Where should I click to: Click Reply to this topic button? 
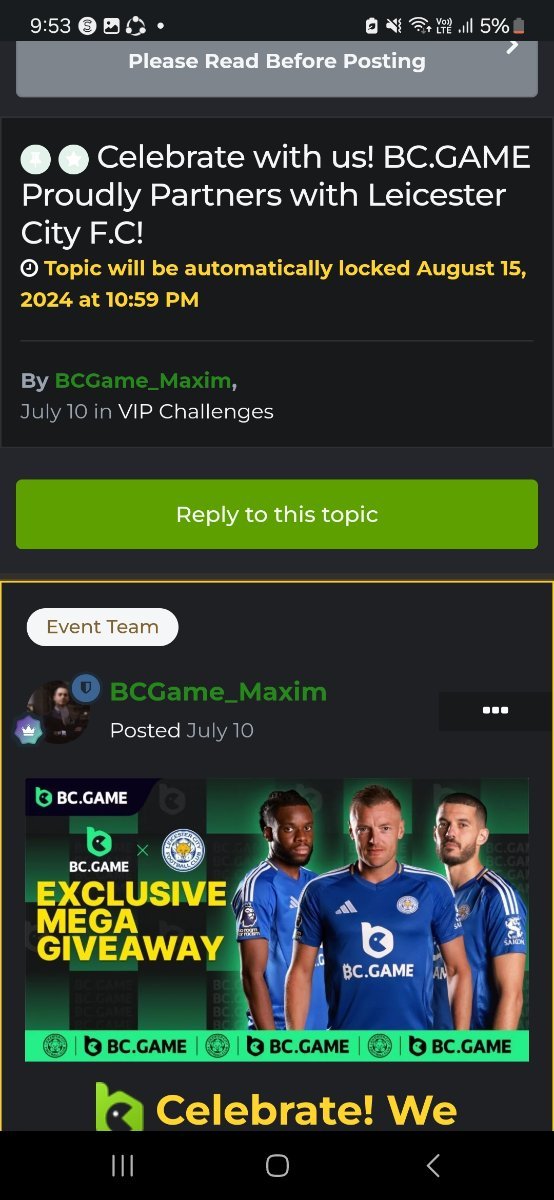pyautogui.click(x=277, y=514)
